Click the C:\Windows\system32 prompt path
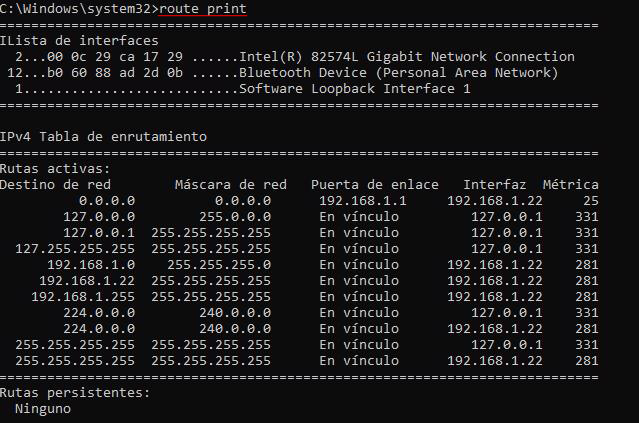The height and width of the screenshot is (423, 639). (76, 9)
